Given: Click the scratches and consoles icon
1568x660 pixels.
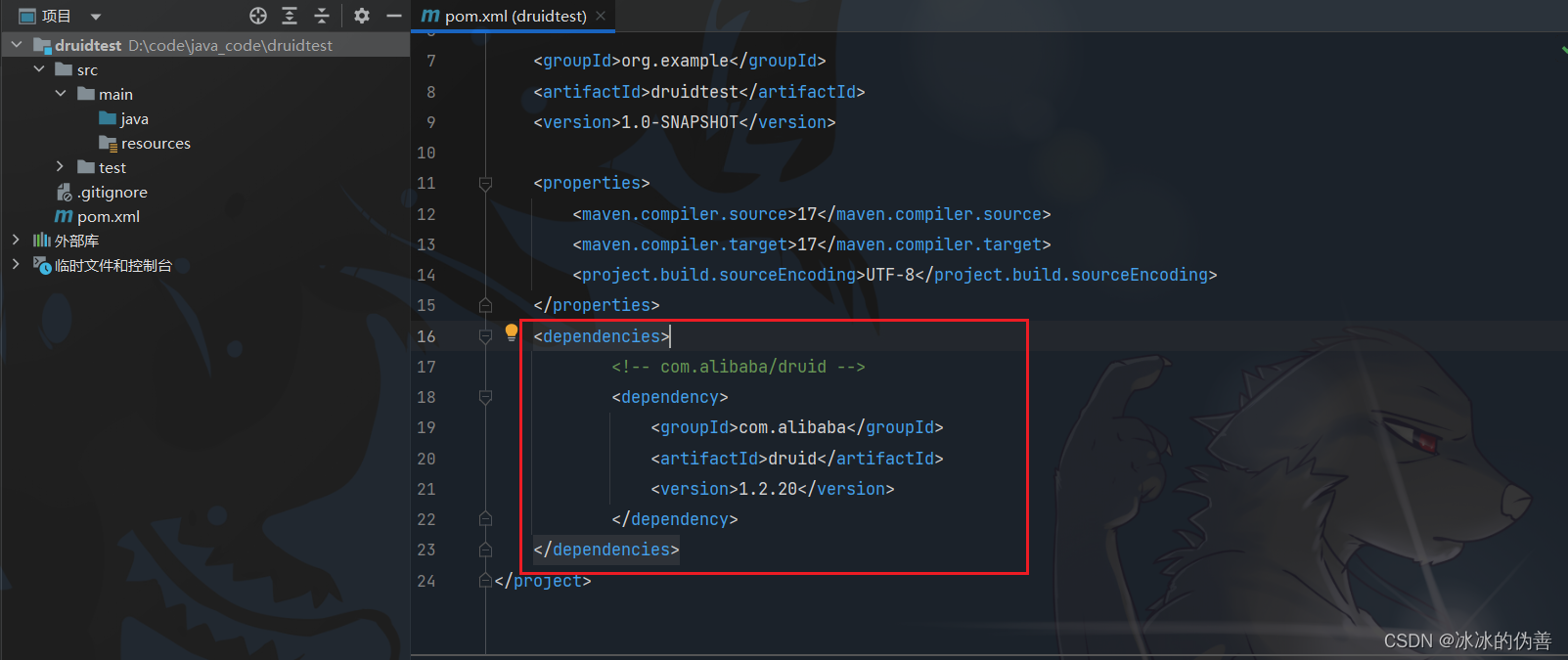Looking at the screenshot, I should tap(42, 265).
